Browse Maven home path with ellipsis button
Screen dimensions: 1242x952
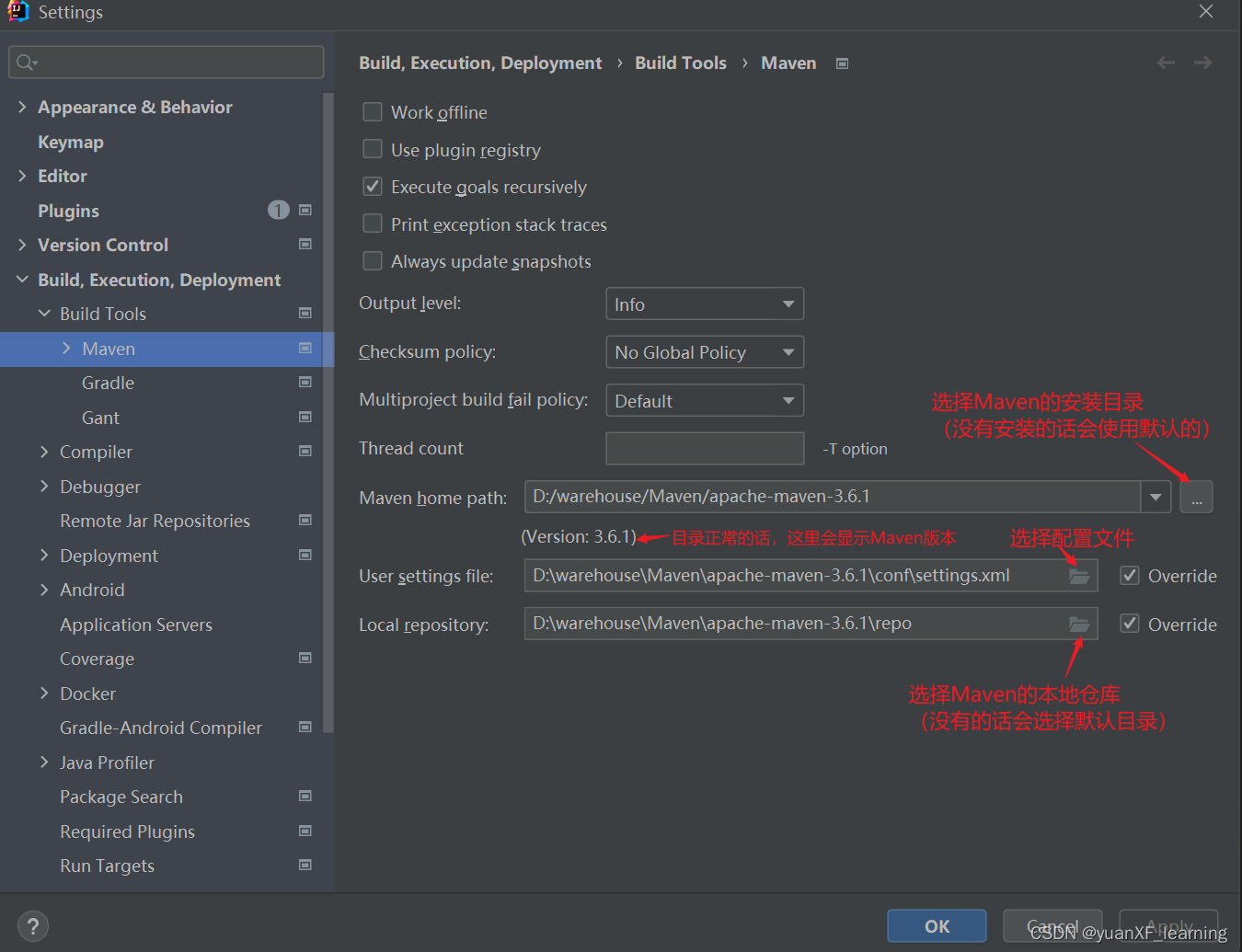coord(1196,497)
